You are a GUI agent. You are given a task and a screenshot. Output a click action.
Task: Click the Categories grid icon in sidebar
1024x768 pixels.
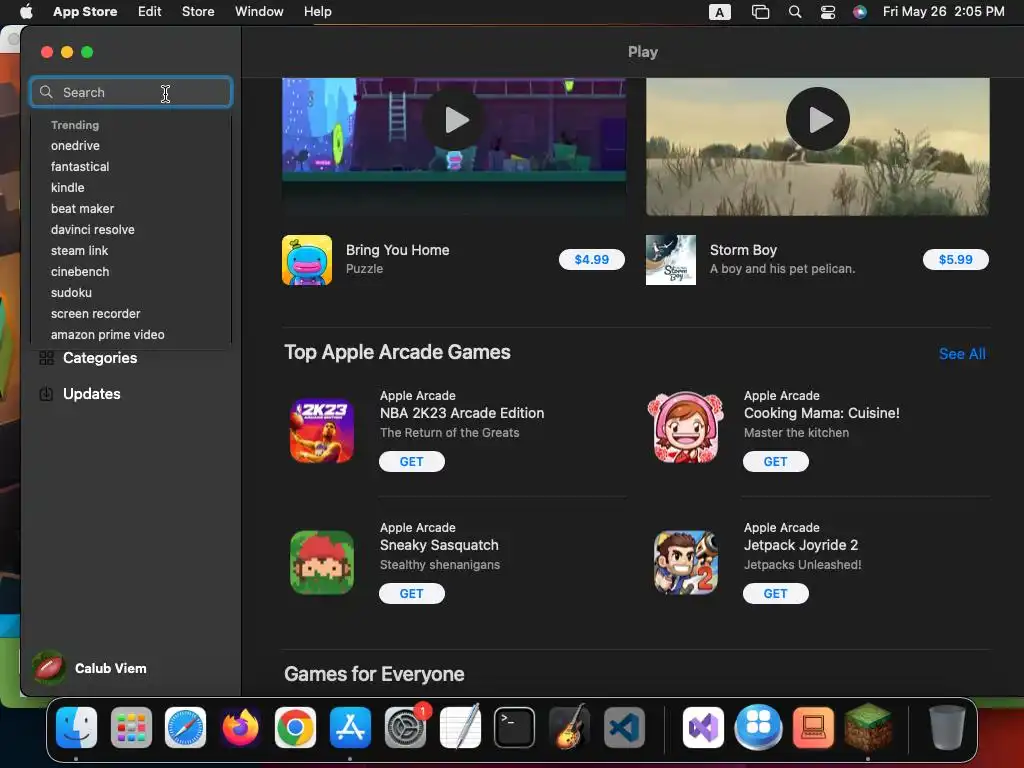coord(46,358)
